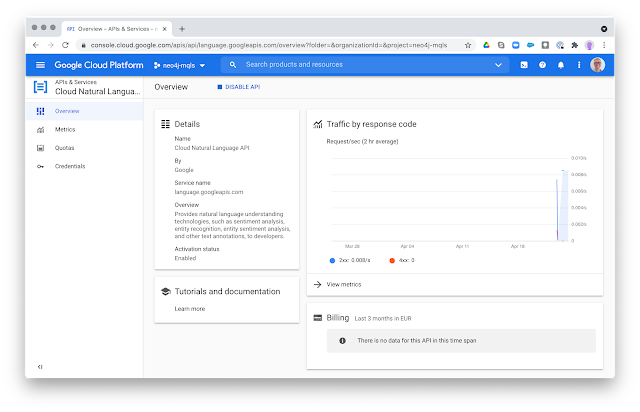Open the hamburger navigation menu

[40, 65]
